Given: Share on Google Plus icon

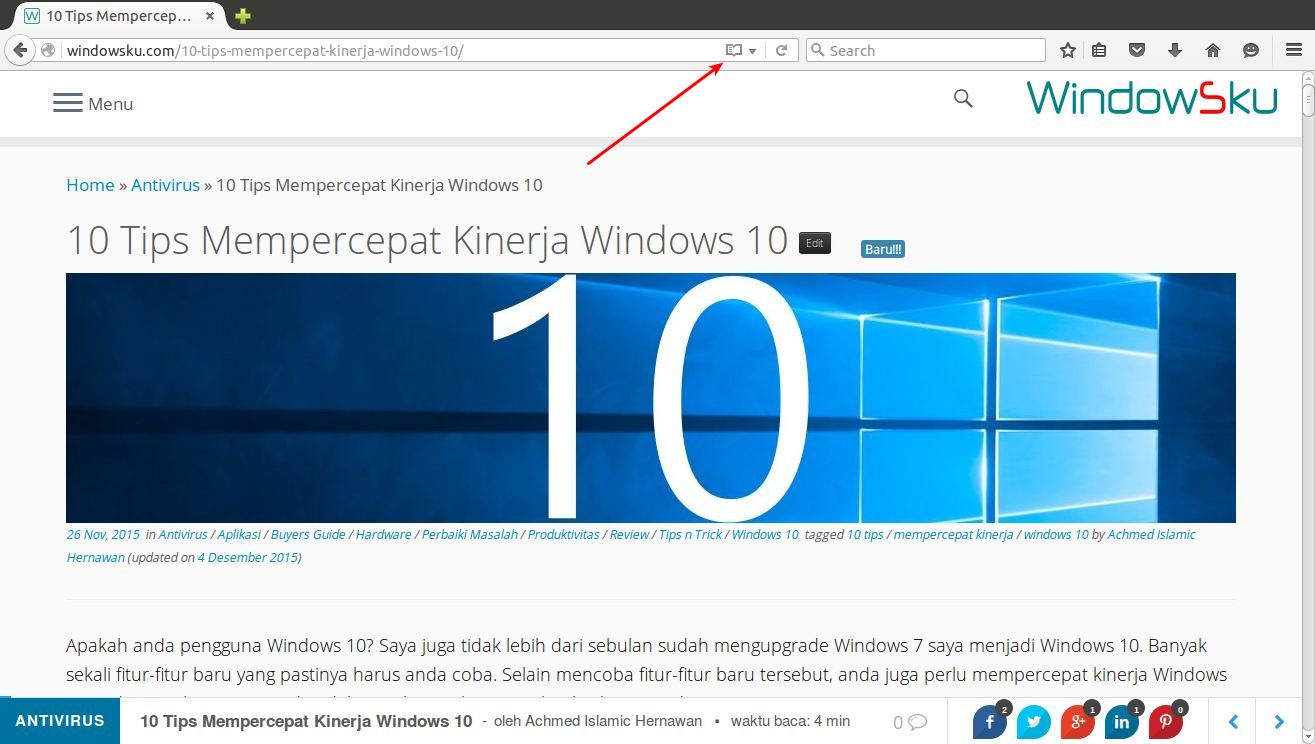Looking at the screenshot, I should tap(1078, 722).
